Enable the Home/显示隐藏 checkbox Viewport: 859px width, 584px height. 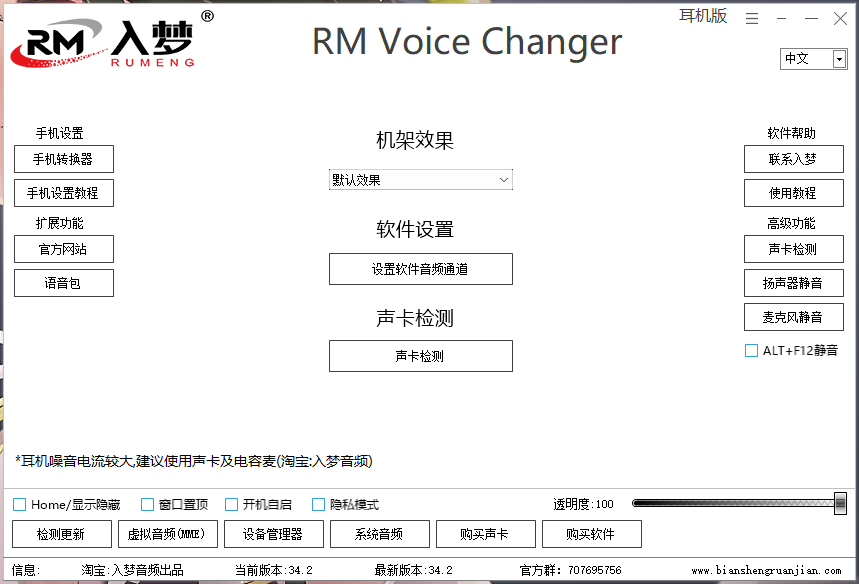coord(19,504)
